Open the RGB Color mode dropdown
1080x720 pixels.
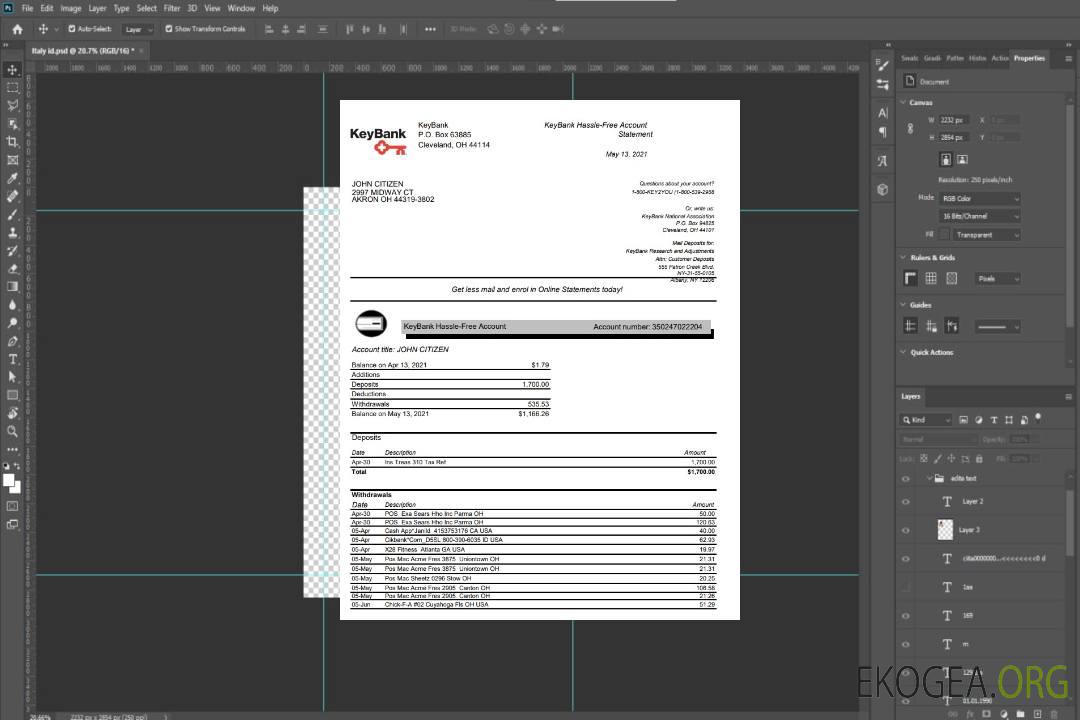[979, 198]
